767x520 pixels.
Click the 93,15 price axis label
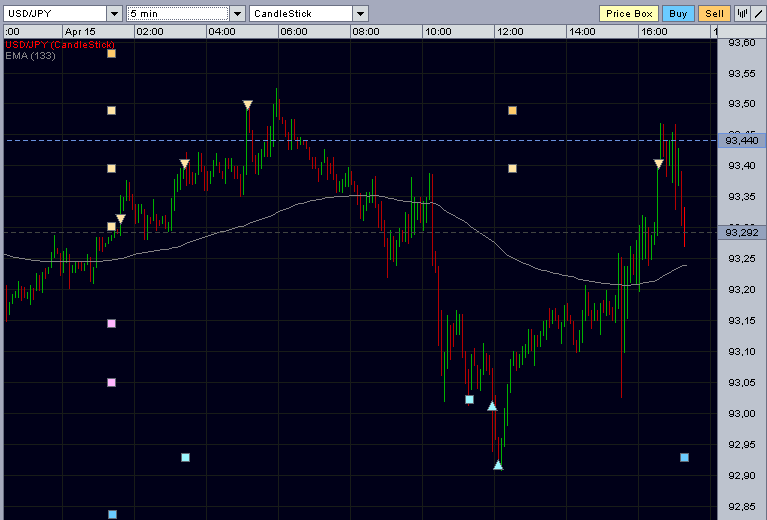point(742,321)
